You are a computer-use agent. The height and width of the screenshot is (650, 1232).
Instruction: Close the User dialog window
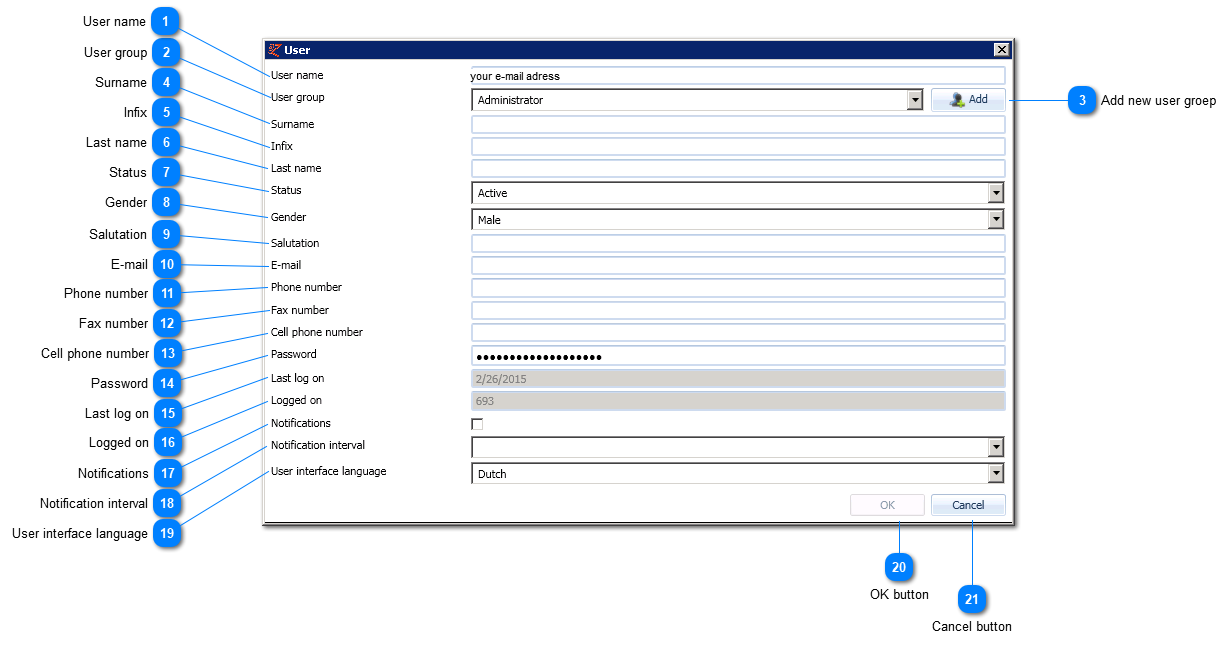pos(1001,50)
